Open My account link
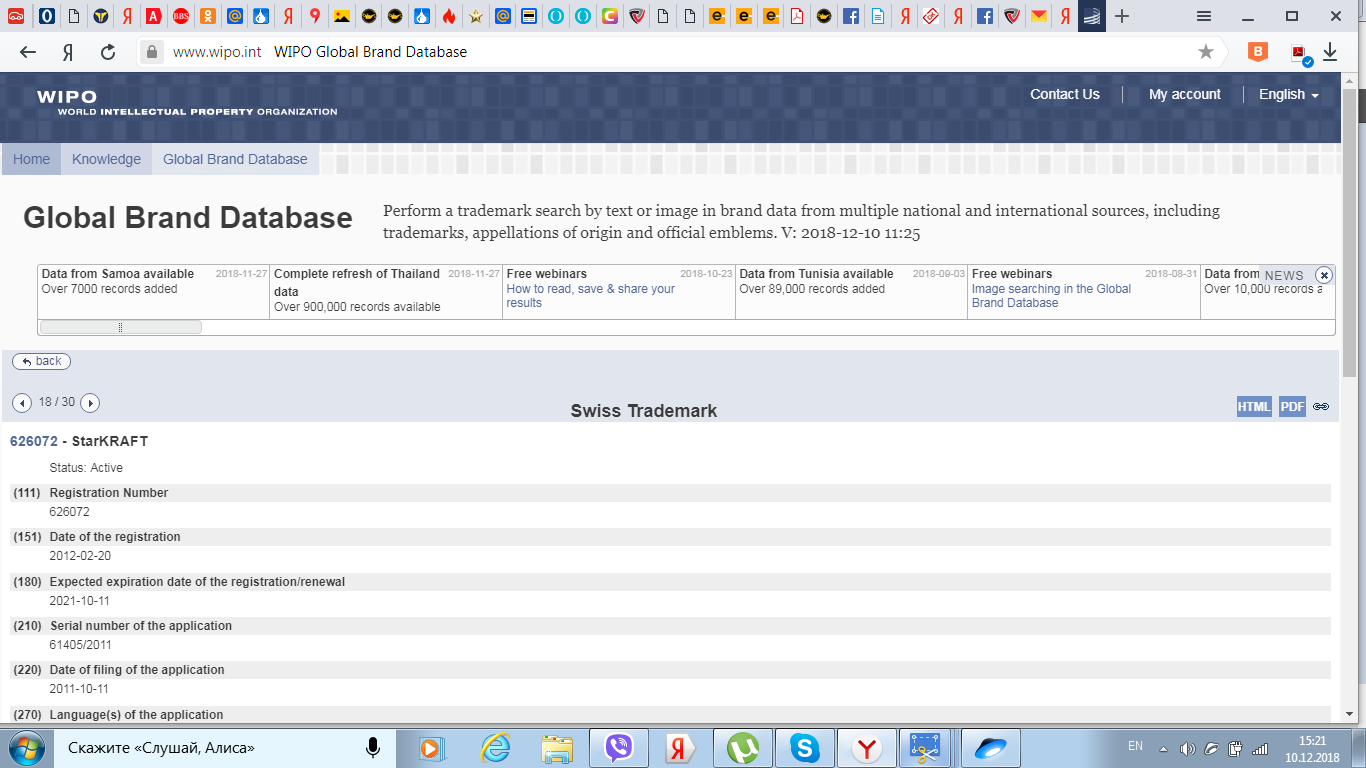The width and height of the screenshot is (1366, 768). tap(1185, 94)
